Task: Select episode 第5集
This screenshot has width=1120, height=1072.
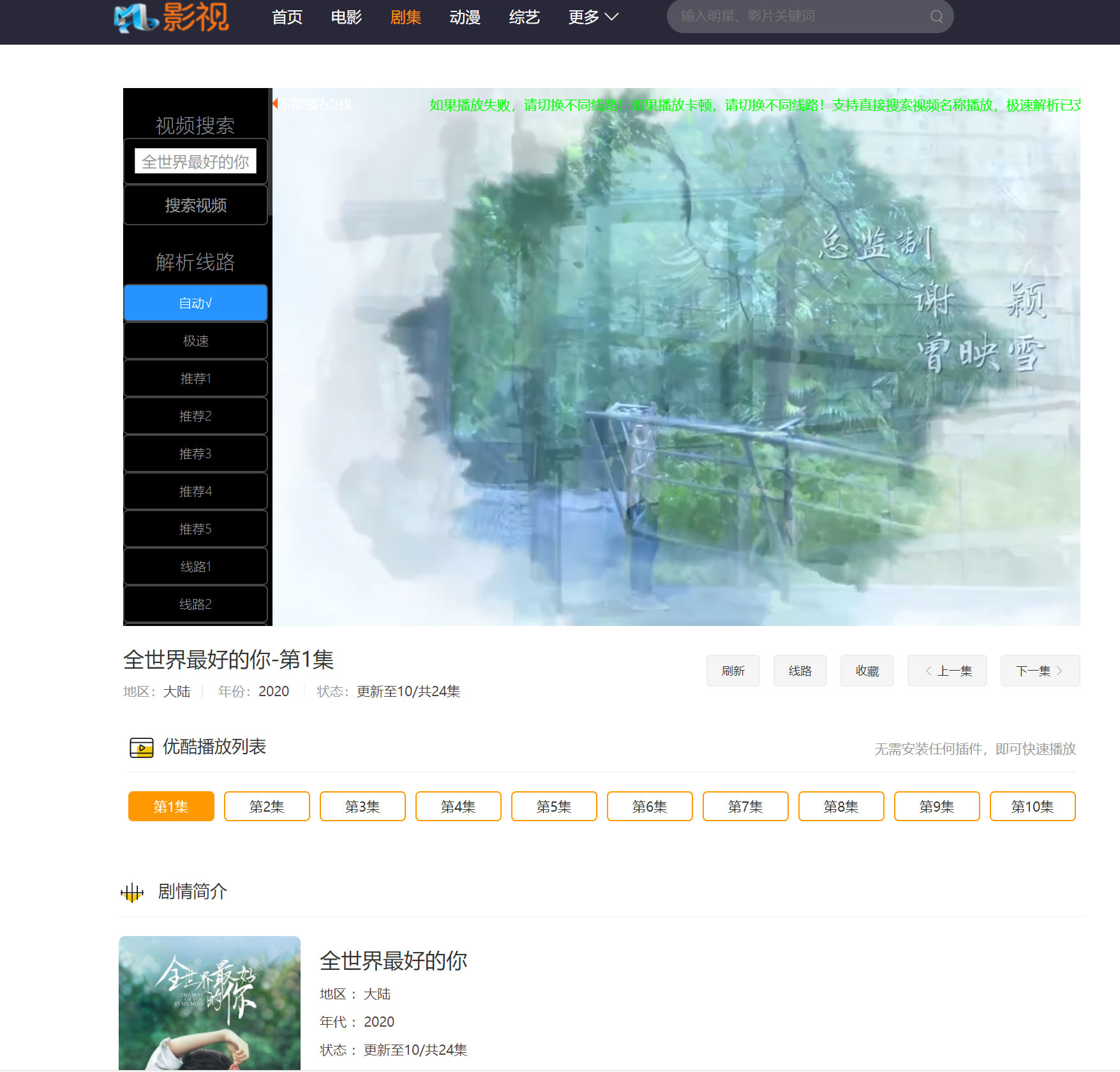Action: click(x=553, y=806)
